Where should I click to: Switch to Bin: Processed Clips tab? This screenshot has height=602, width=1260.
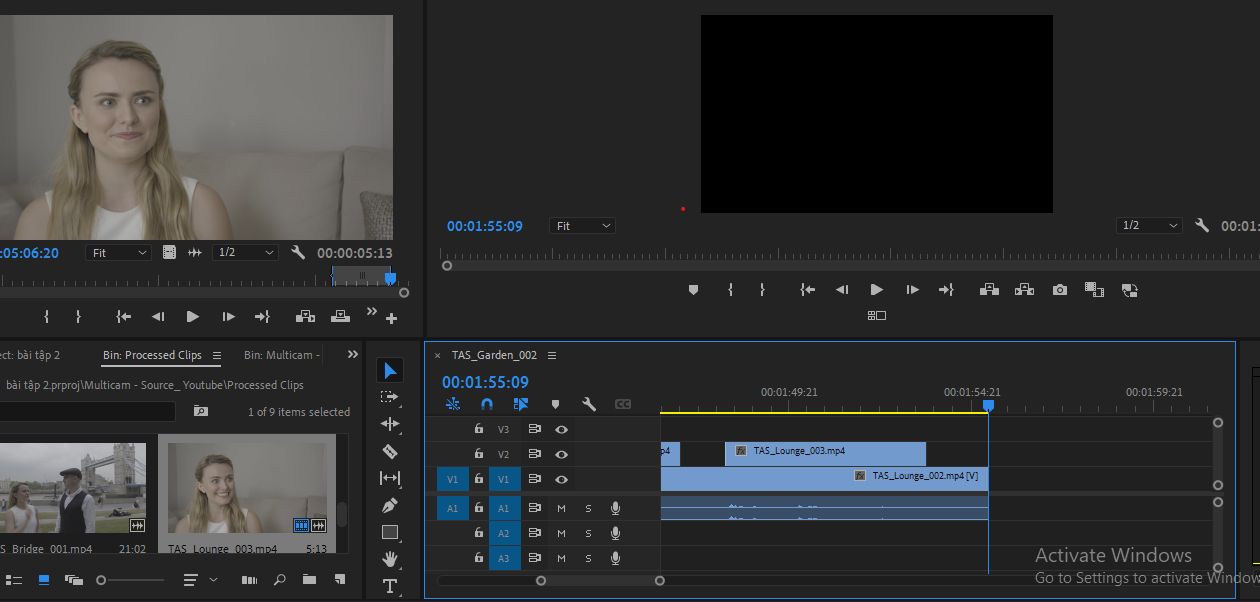(x=152, y=355)
